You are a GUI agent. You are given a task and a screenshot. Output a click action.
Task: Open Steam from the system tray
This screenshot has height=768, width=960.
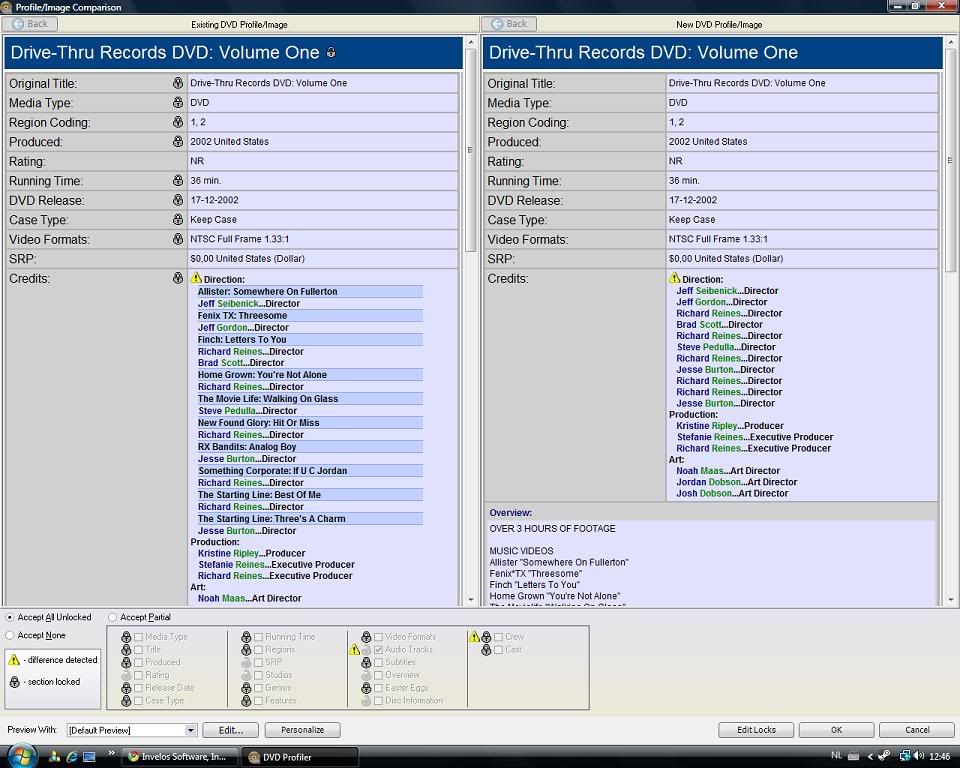[x=884, y=756]
